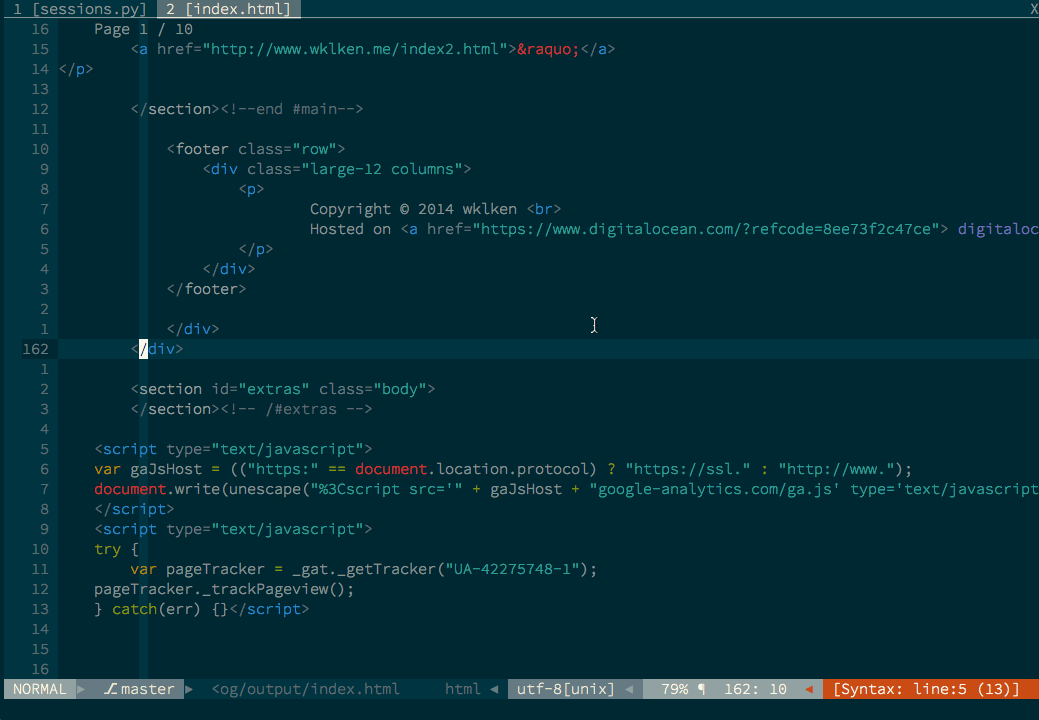Place cursor on section id="extras" line

click(283, 389)
